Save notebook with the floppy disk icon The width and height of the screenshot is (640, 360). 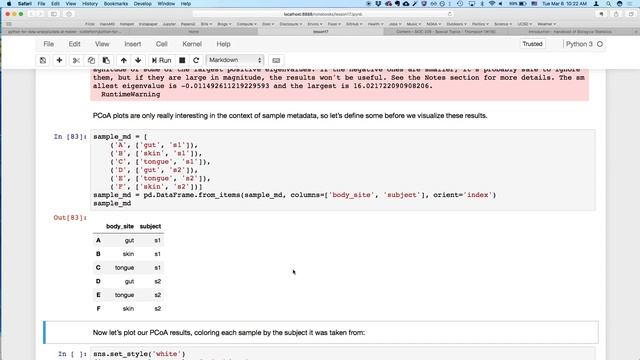click(43, 60)
